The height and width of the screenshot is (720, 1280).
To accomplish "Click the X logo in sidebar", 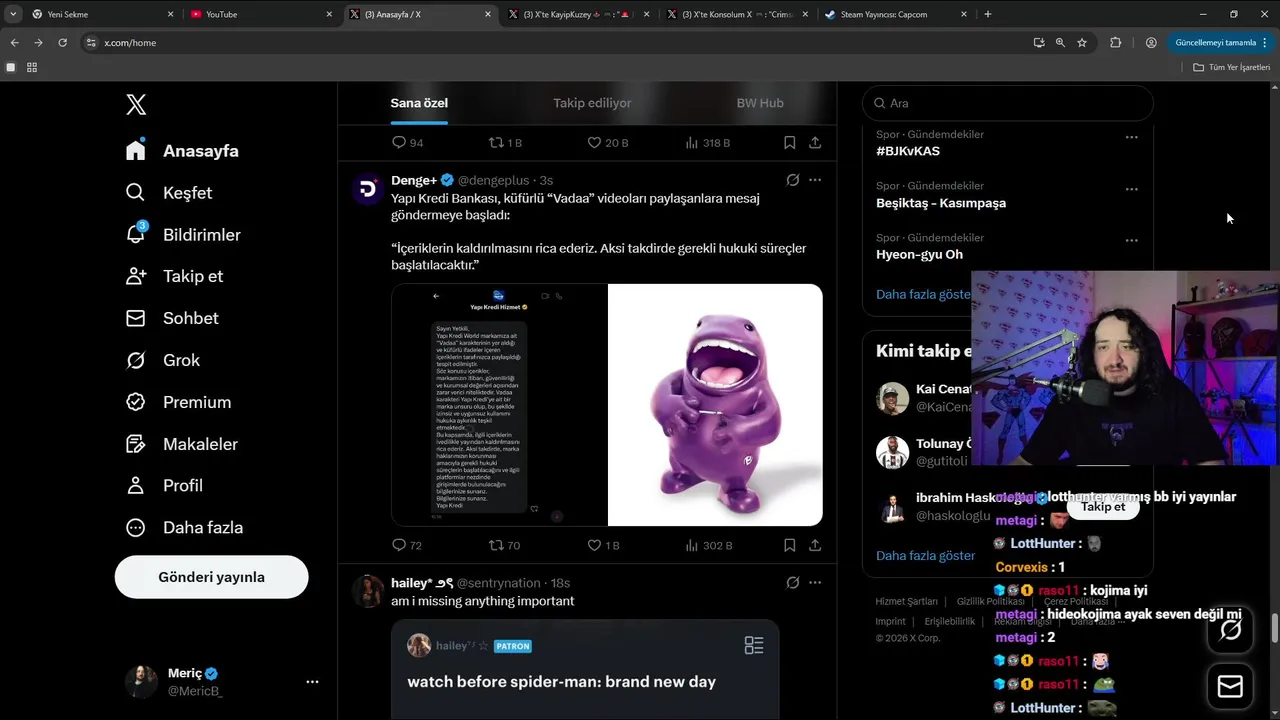I will click(x=136, y=104).
